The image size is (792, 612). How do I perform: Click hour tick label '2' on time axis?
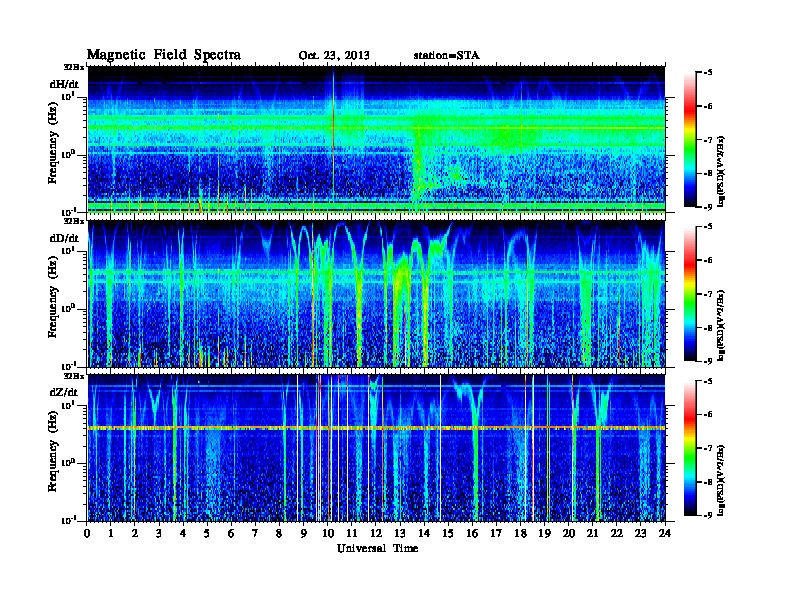(x=135, y=533)
